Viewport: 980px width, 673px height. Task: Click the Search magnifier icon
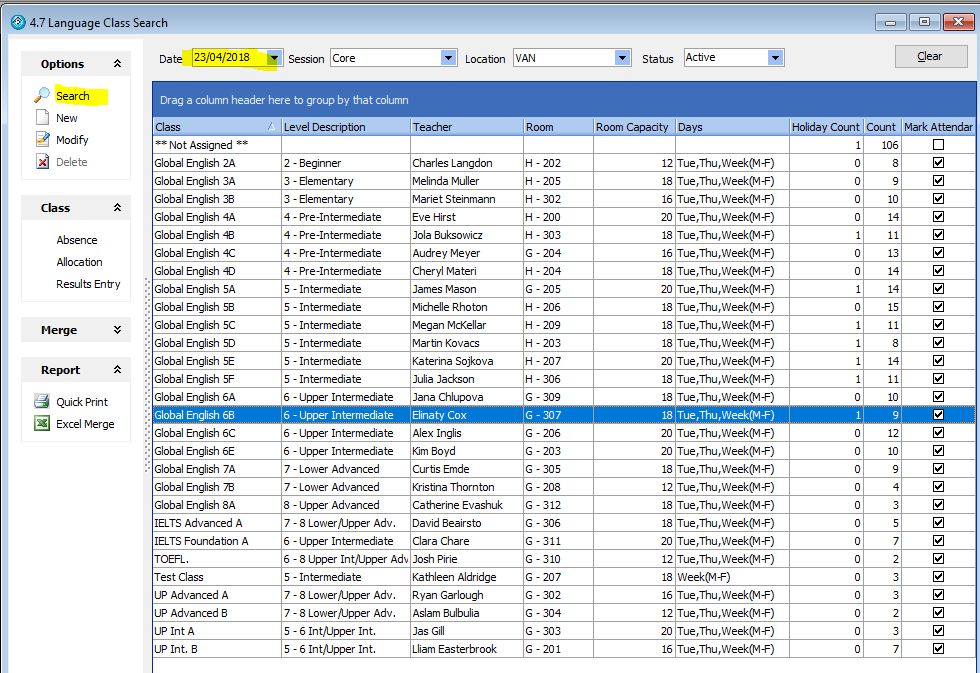click(x=42, y=96)
